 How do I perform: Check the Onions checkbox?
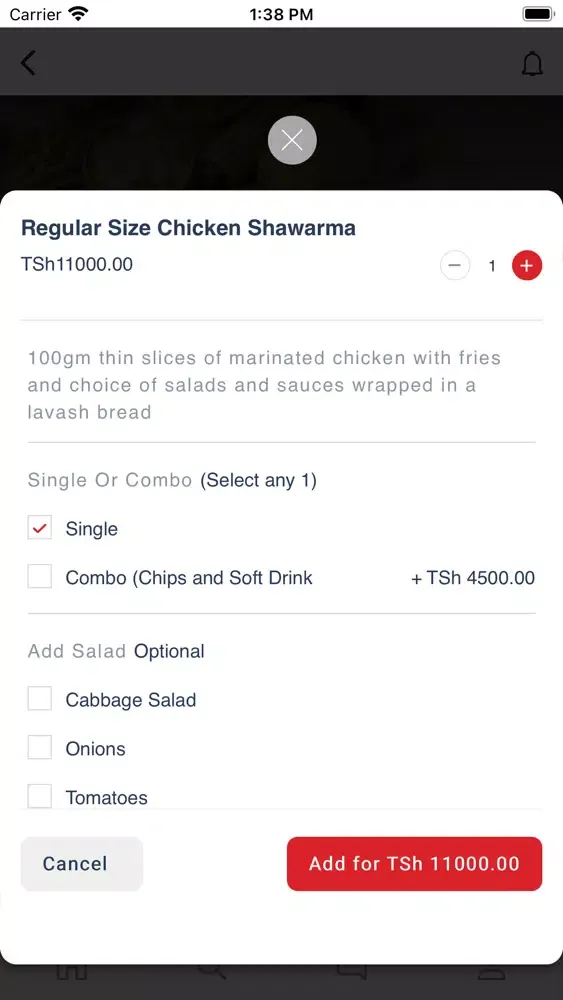40,747
